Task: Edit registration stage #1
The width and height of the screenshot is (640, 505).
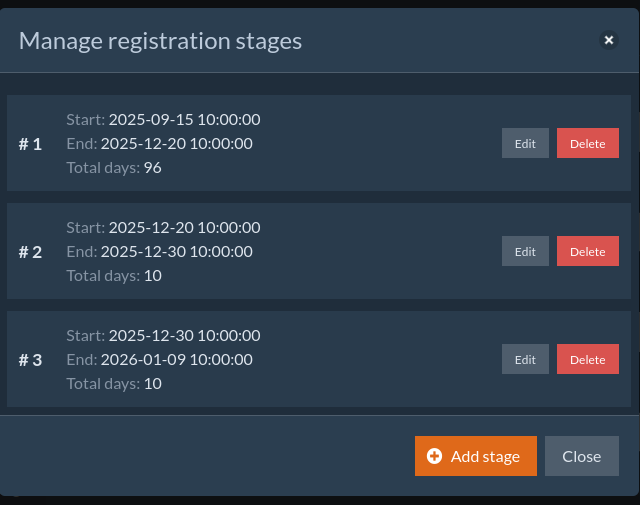Action: coord(525,143)
